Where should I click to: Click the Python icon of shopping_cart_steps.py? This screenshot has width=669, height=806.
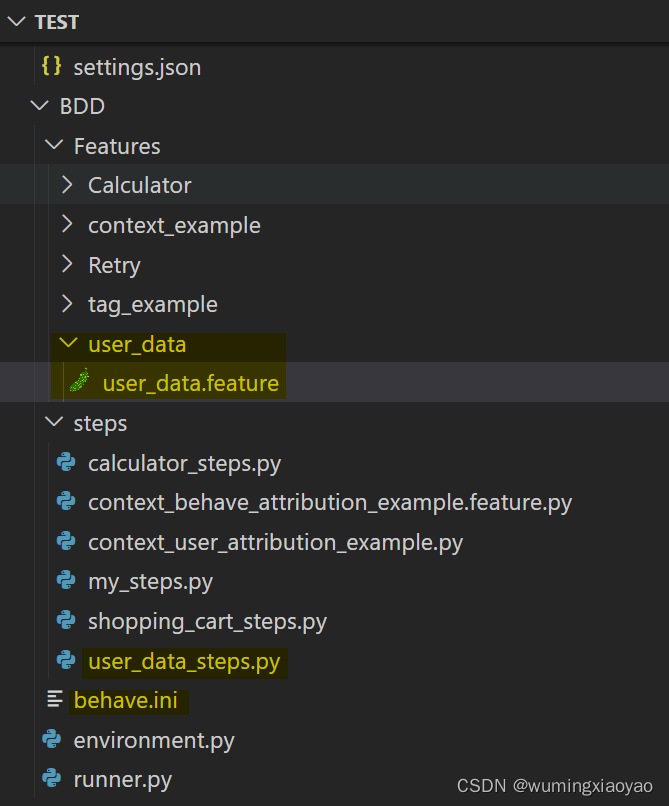[65, 620]
